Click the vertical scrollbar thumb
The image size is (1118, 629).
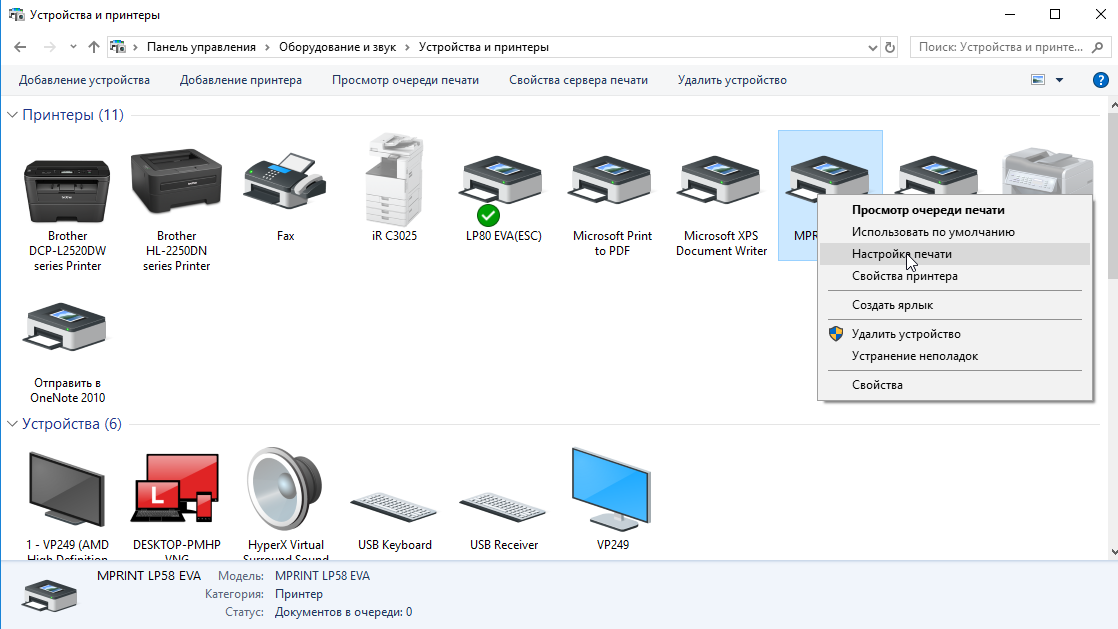click(x=1114, y=195)
